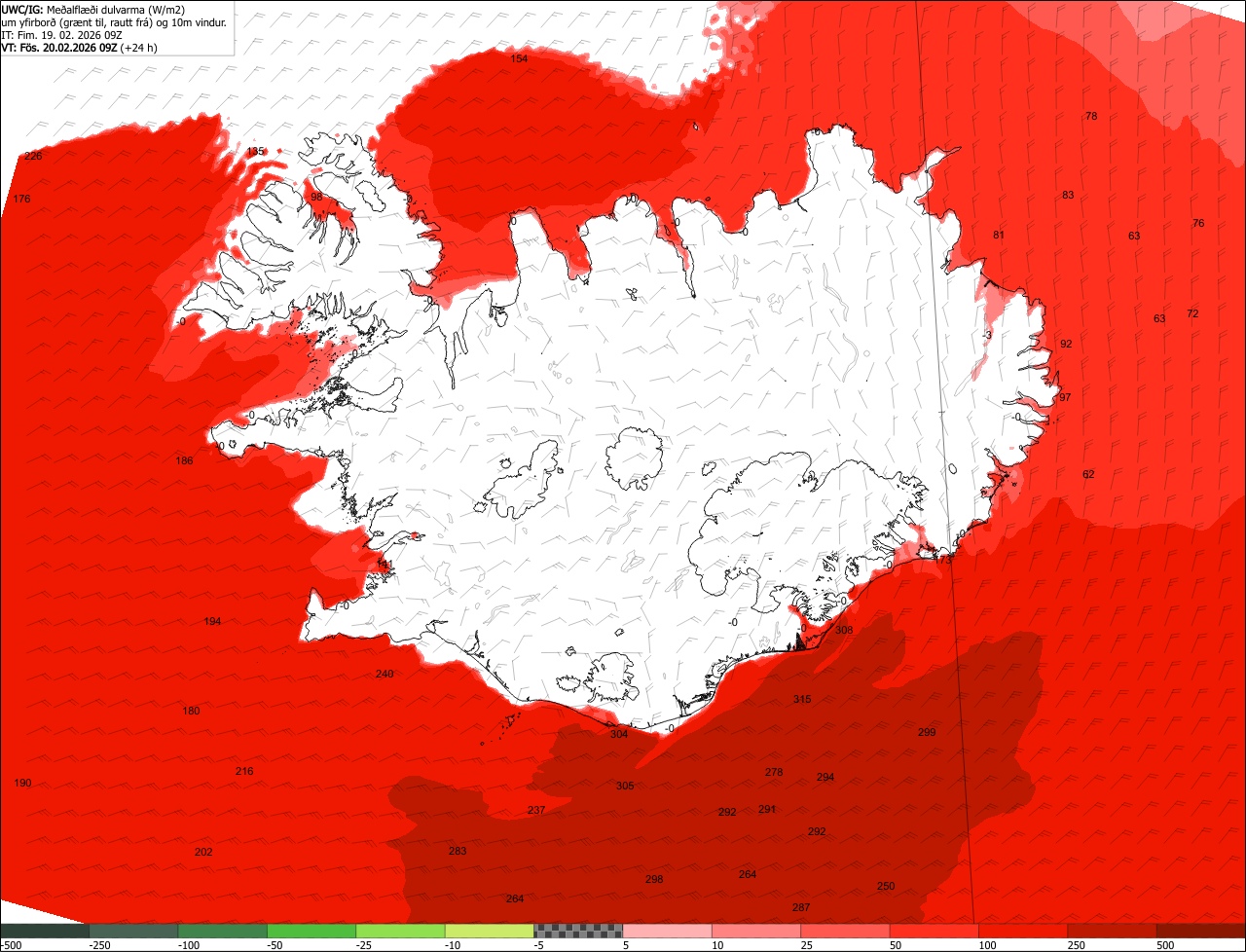Screen dimensions: 1246x952
Task: Click the flux value 240 on the map
Action: pos(385,674)
